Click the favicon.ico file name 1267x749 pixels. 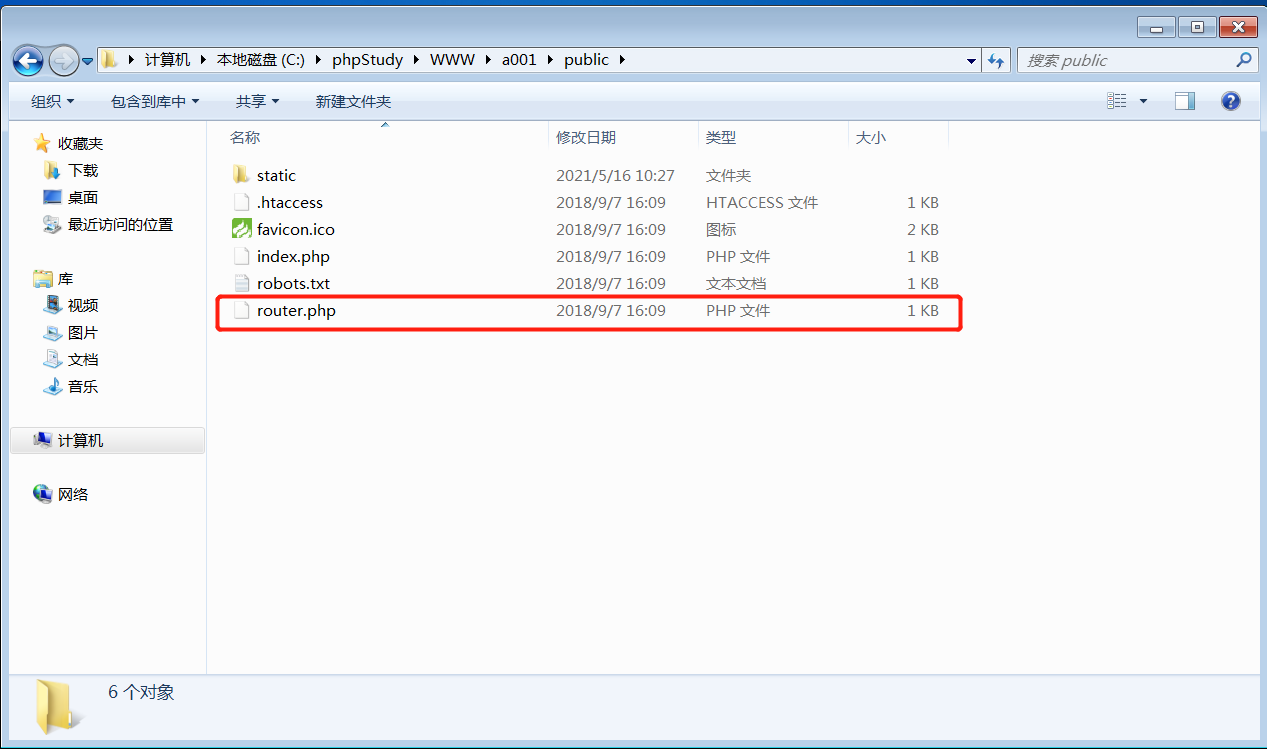click(296, 229)
